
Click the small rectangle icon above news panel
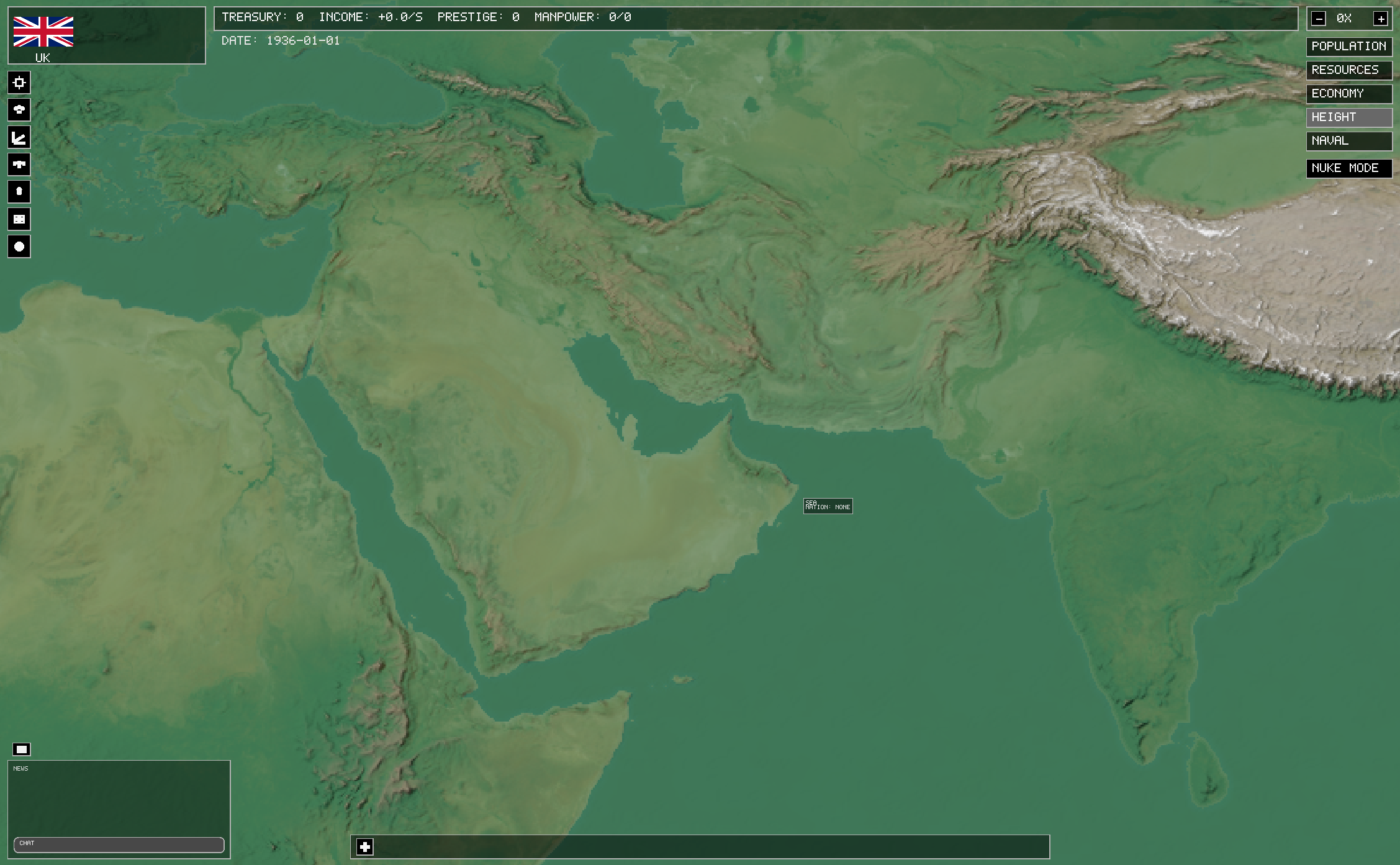point(22,750)
